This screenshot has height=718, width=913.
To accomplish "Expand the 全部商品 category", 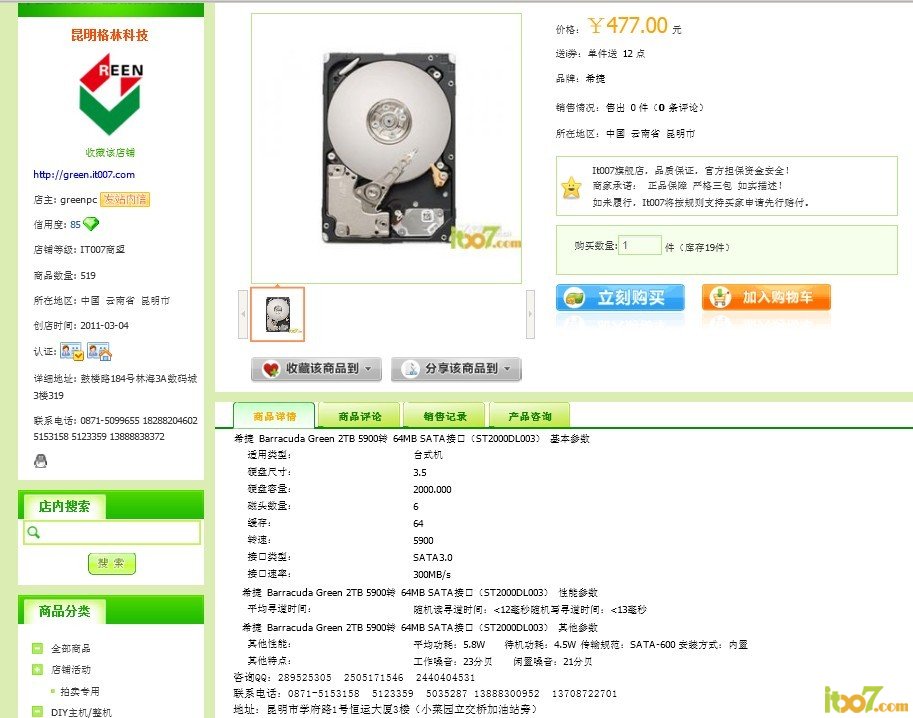I will tap(37, 648).
